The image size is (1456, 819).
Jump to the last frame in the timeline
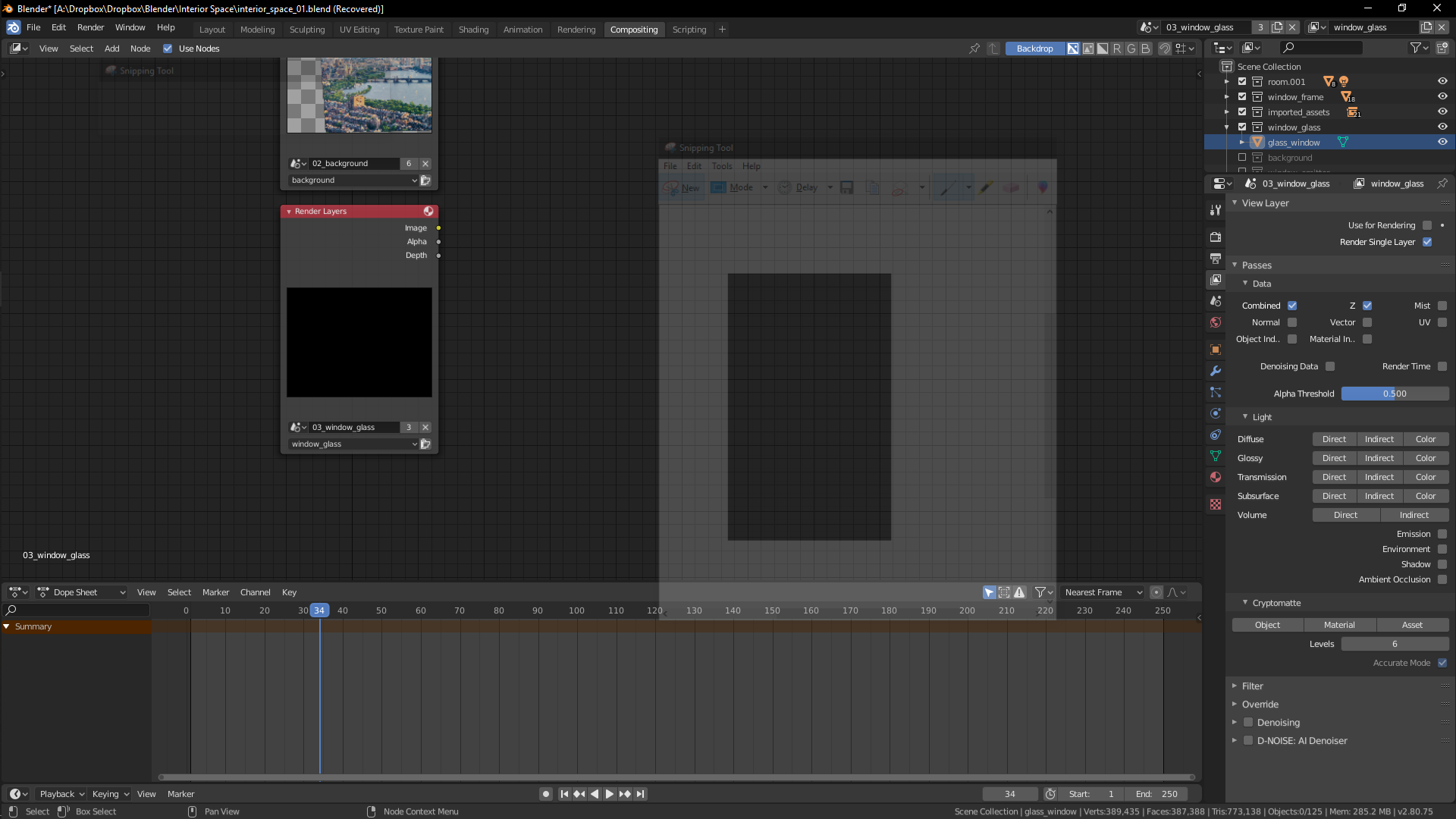coord(641,794)
